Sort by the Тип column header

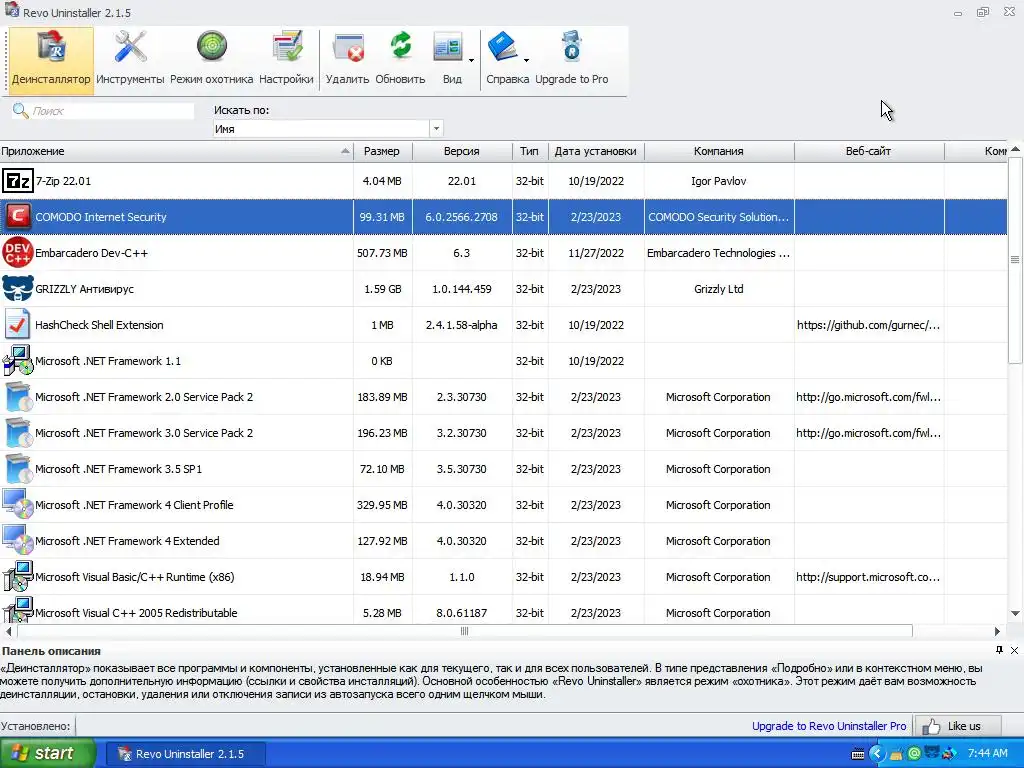(x=530, y=151)
